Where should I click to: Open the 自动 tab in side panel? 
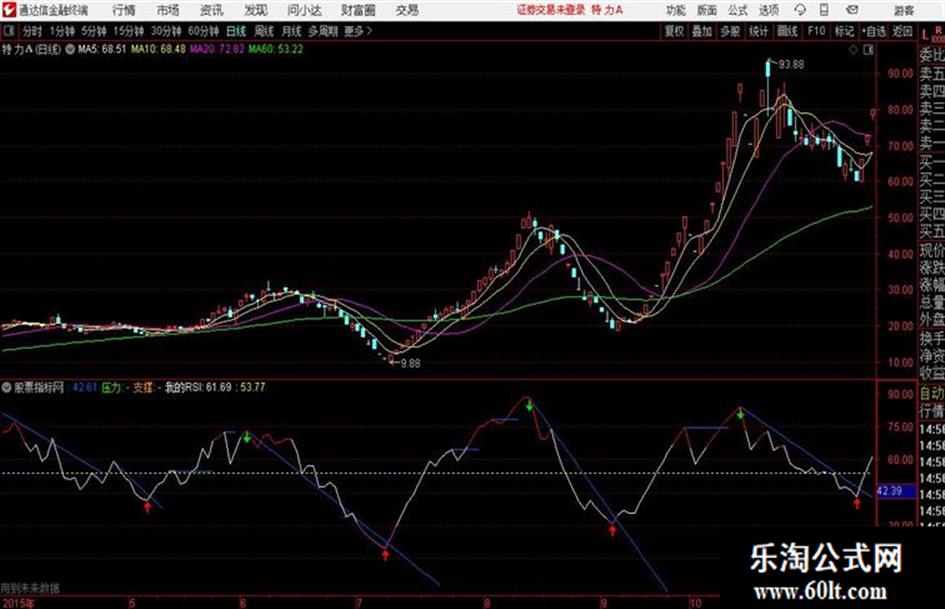pyautogui.click(x=932, y=393)
